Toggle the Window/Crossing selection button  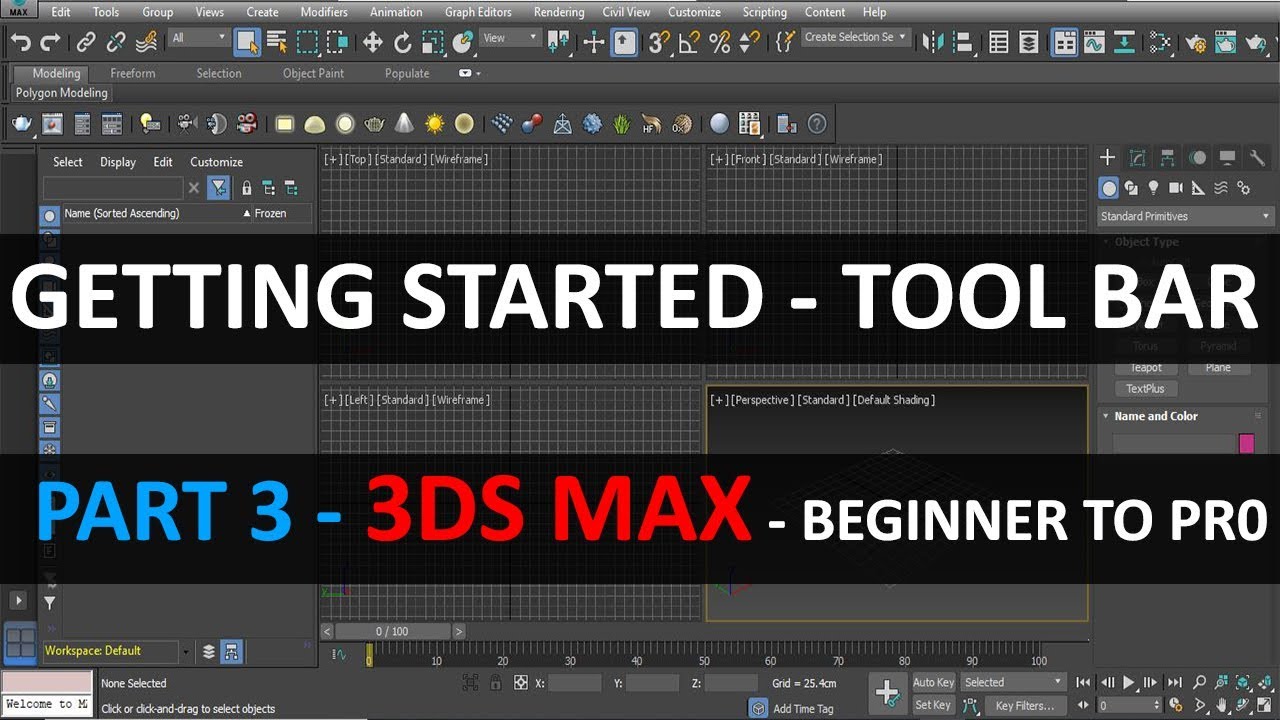coord(338,42)
